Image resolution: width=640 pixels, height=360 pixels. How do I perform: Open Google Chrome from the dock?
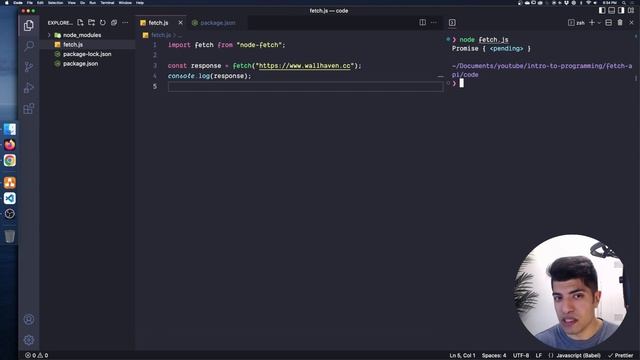pos(10,160)
